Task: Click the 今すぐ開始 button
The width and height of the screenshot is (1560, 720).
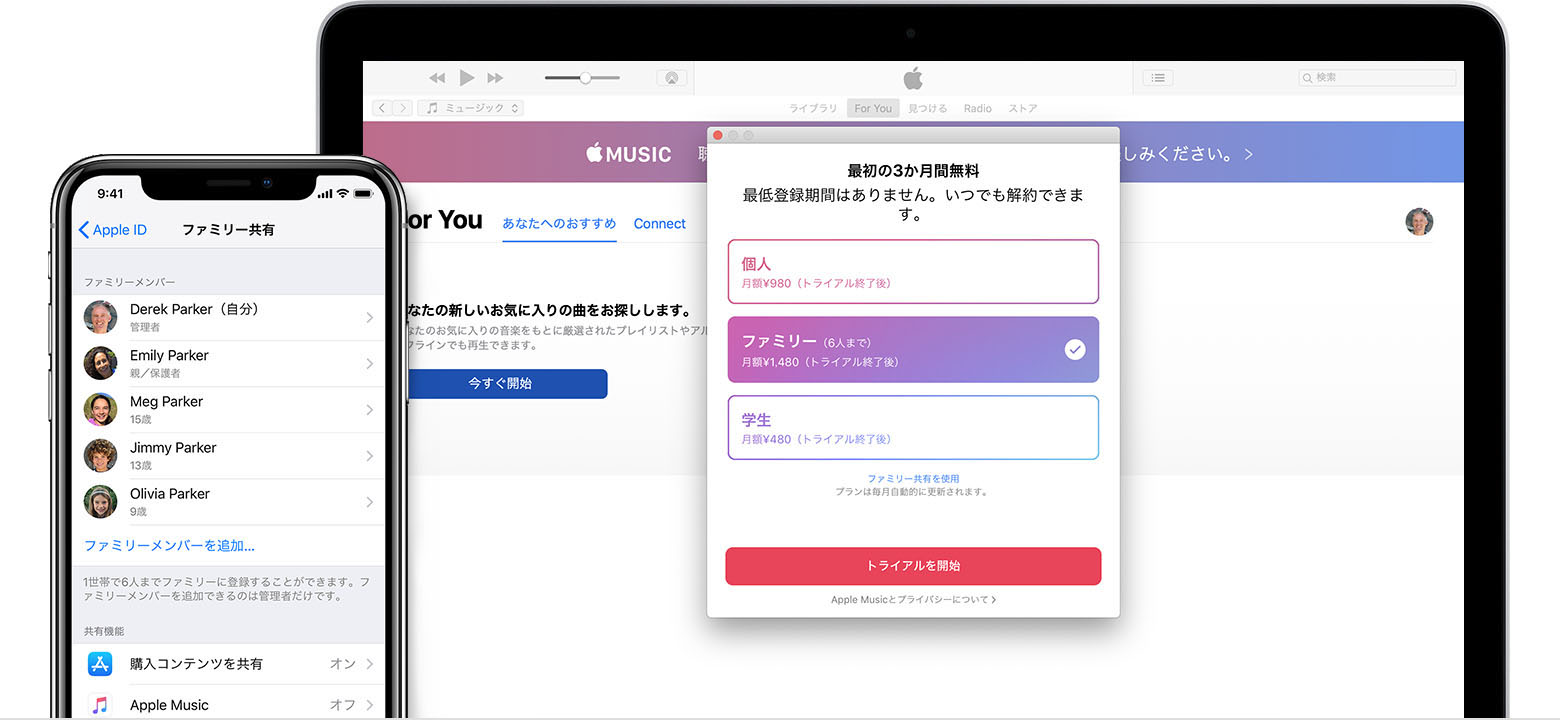Action: click(506, 384)
